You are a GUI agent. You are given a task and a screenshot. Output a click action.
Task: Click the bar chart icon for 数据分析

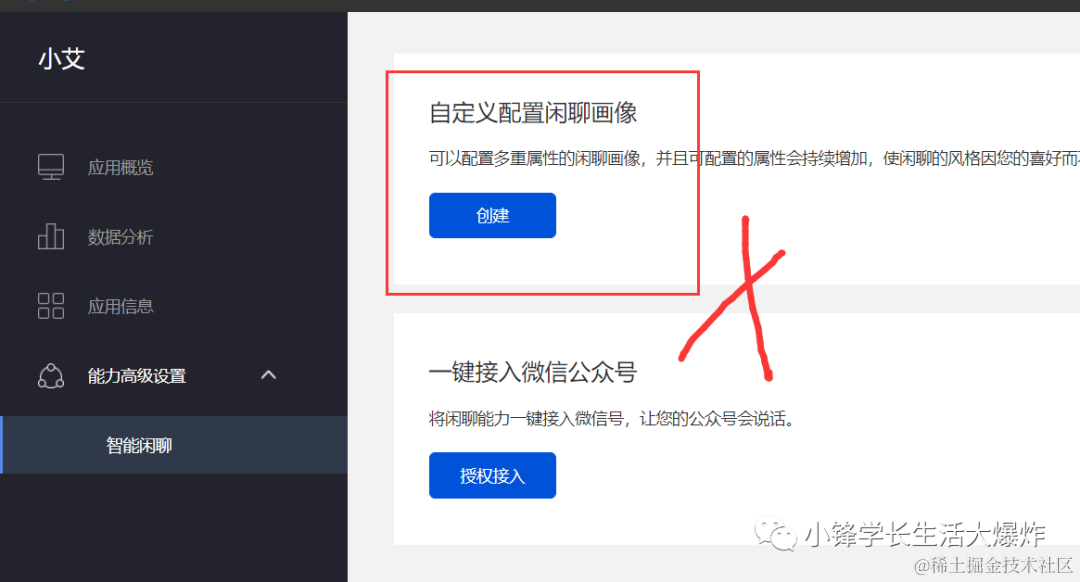click(x=51, y=236)
